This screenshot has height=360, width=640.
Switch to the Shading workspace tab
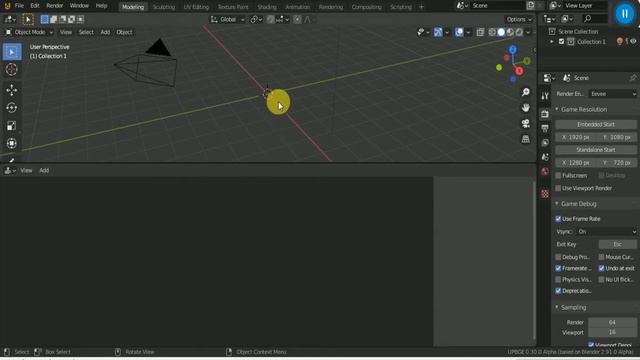tap(267, 7)
